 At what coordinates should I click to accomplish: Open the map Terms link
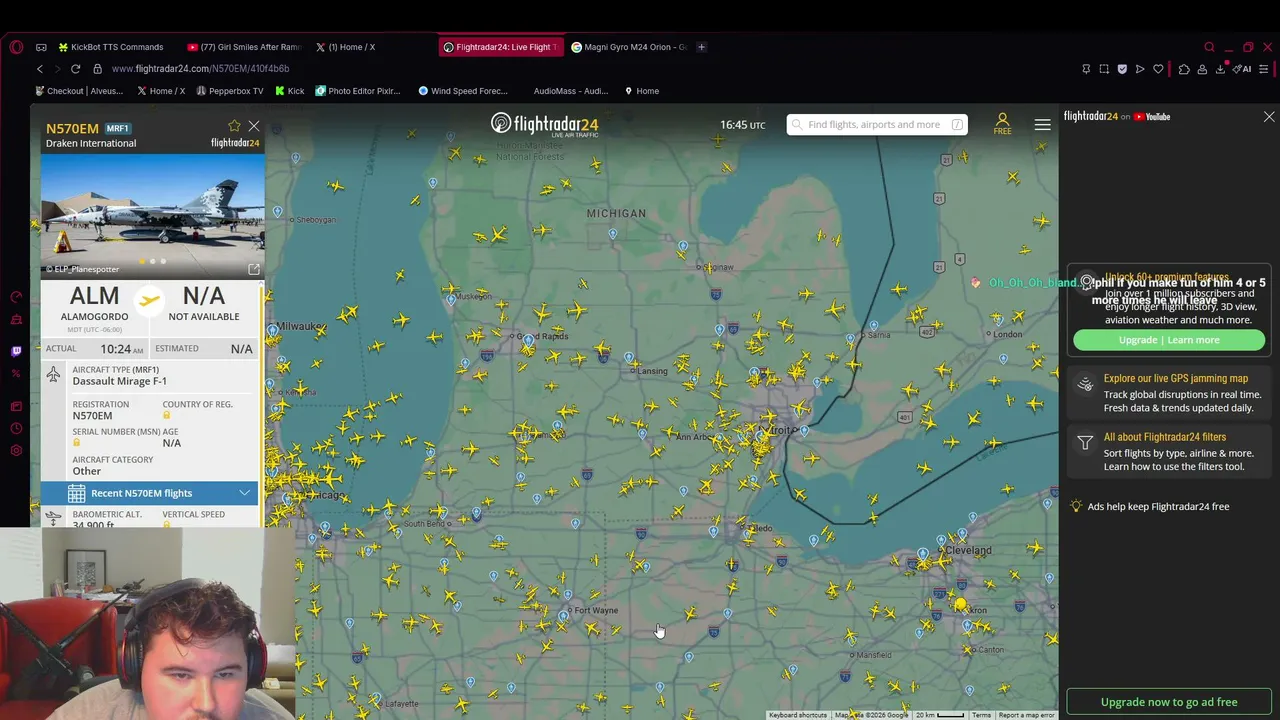tap(981, 715)
